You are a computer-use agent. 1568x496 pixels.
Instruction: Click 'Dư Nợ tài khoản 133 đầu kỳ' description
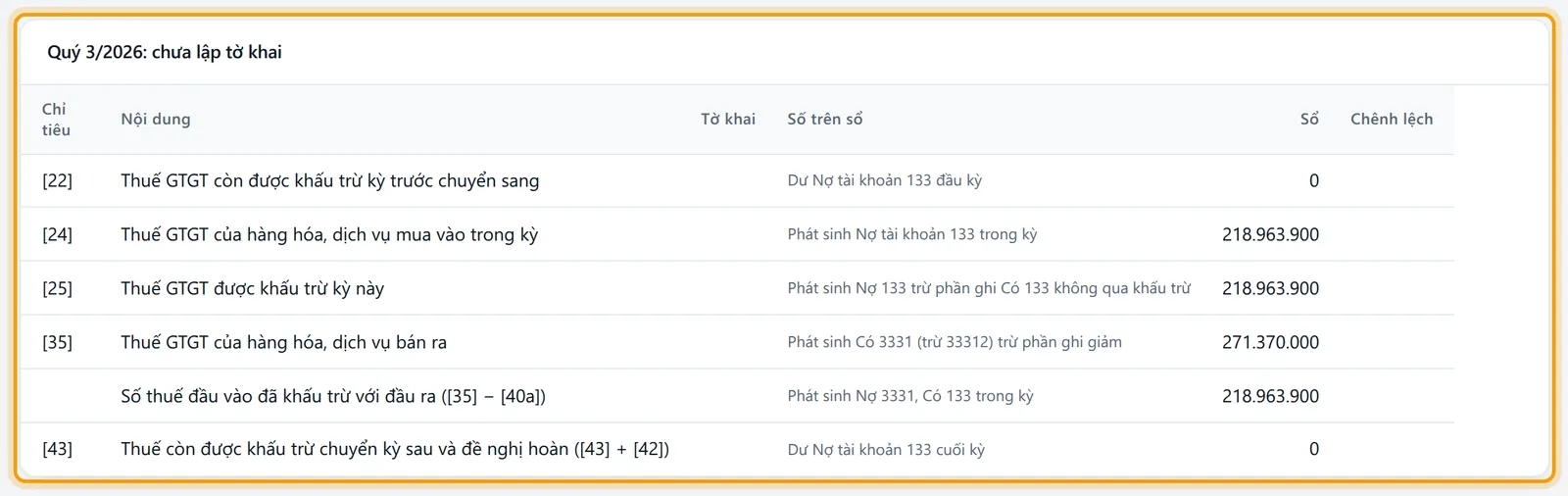pos(884,180)
